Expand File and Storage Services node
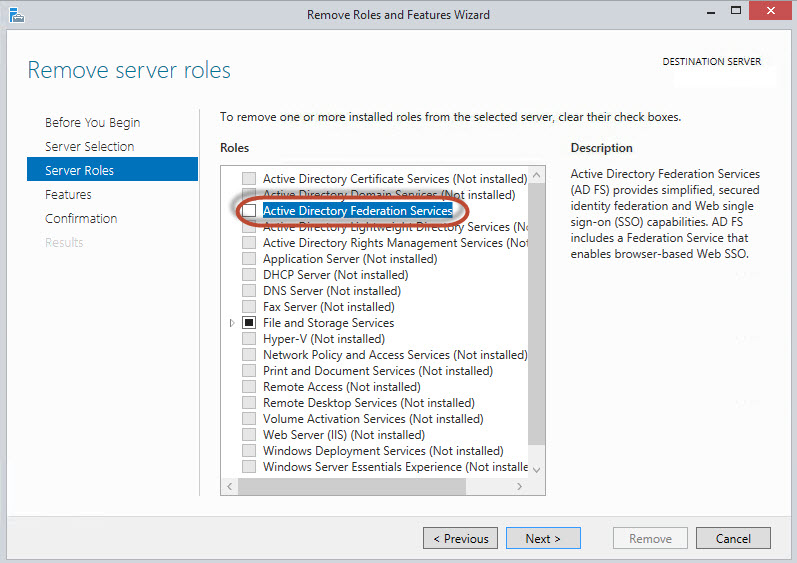Image resolution: width=797 pixels, height=563 pixels. pyautogui.click(x=232, y=323)
